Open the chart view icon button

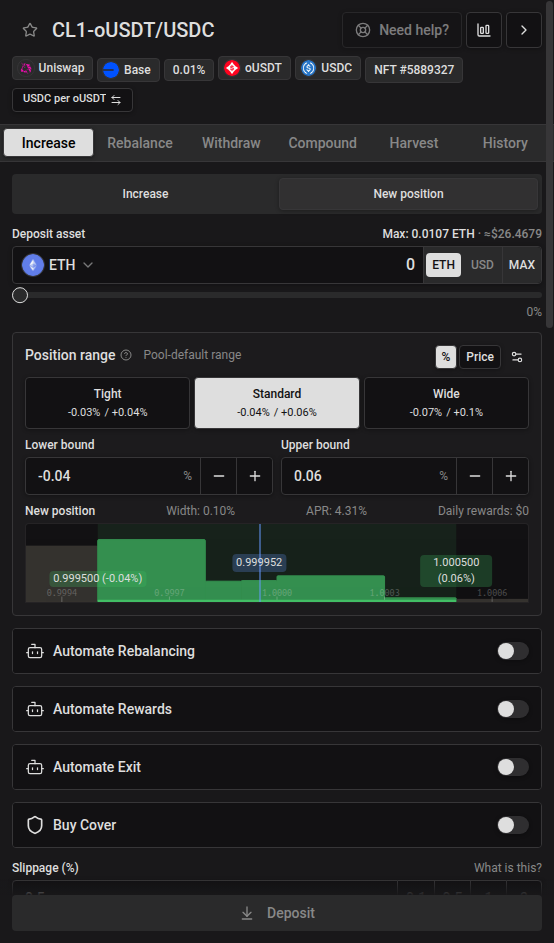[484, 30]
